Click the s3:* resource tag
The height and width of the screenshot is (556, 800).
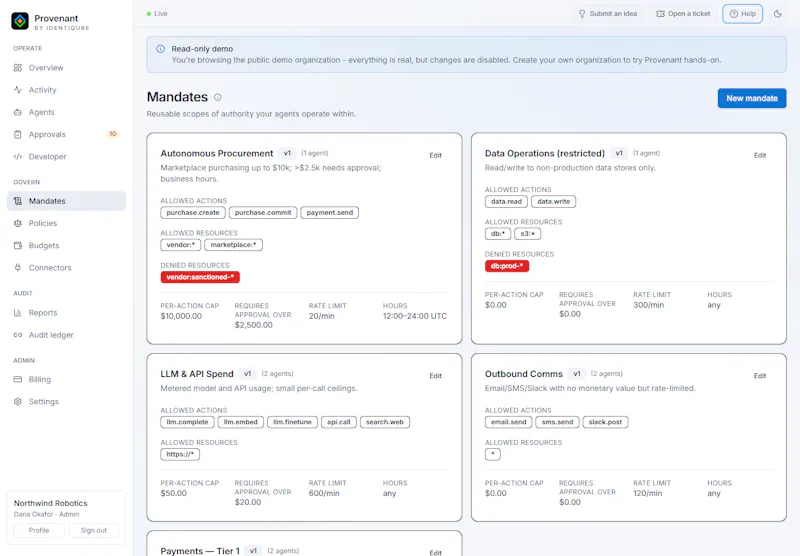pyautogui.click(x=528, y=234)
